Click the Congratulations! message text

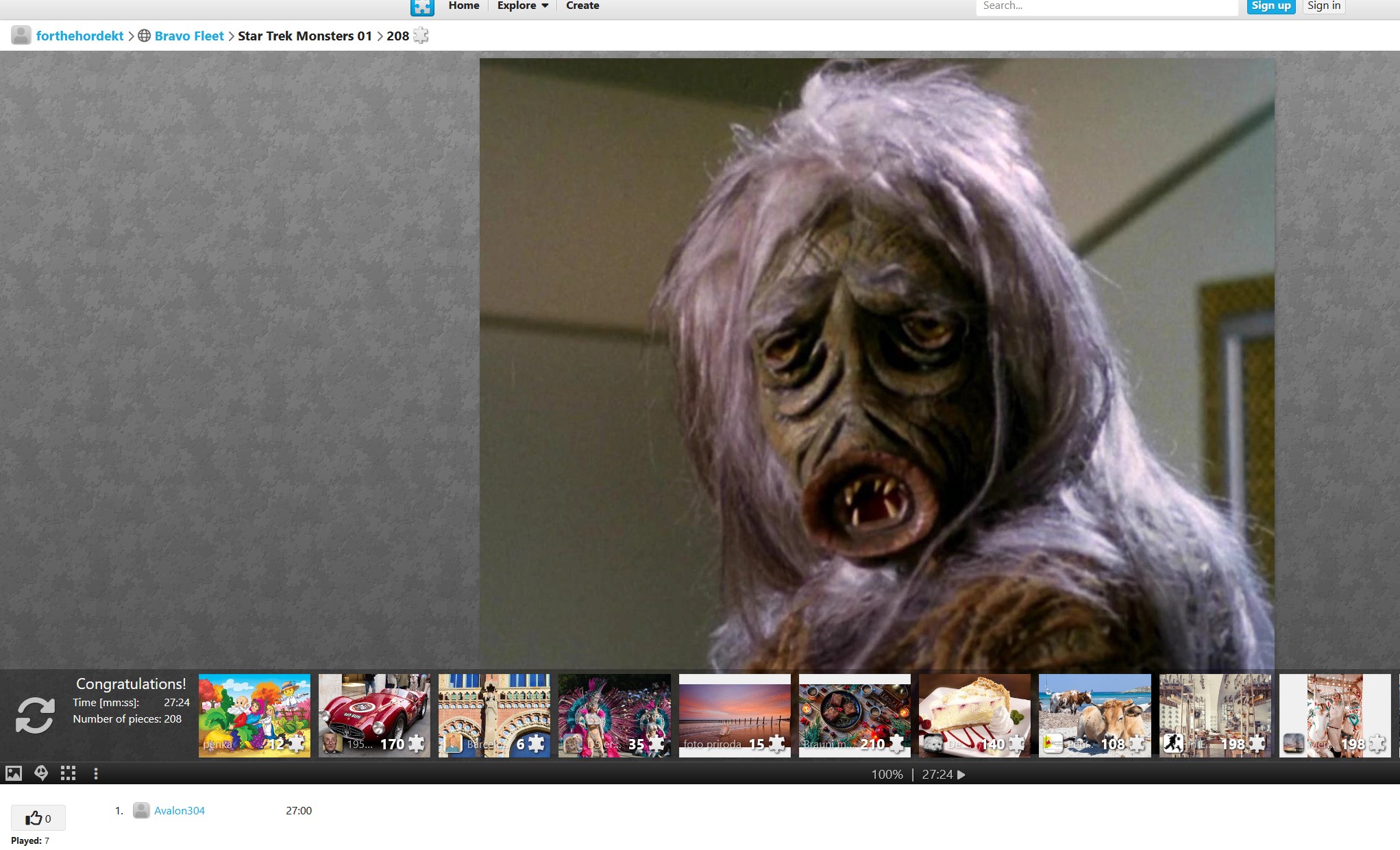pos(131,684)
